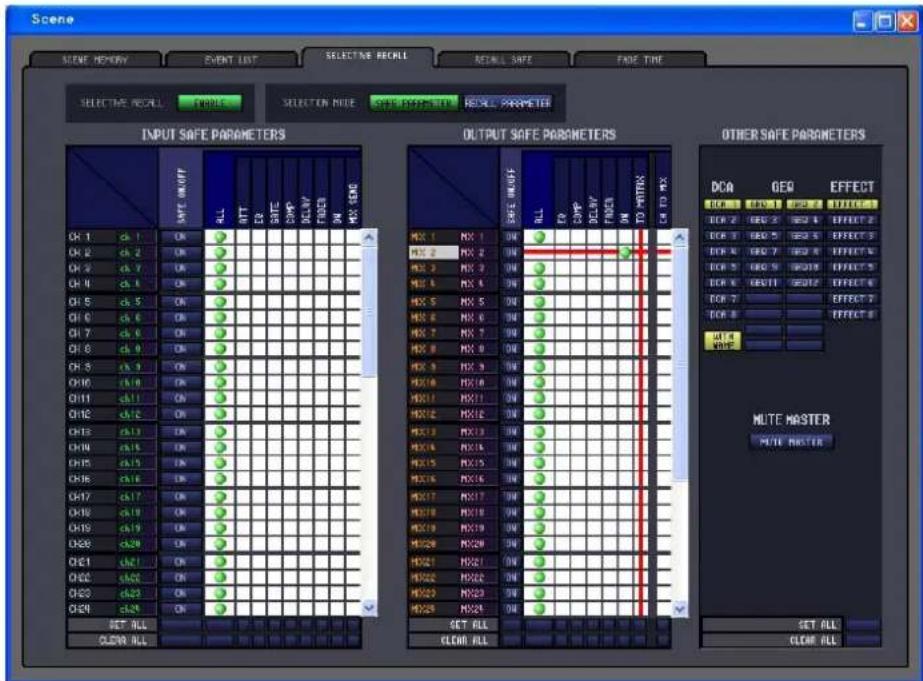The height and width of the screenshot is (681, 923).
Task: Toggle the EFFECT 2 safe button
Action: pos(852,220)
